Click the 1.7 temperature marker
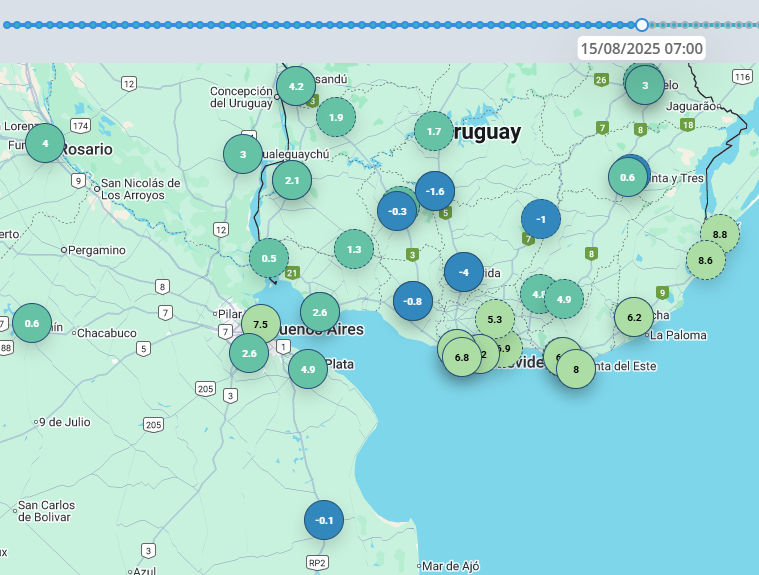This screenshot has height=575, width=759. click(x=434, y=131)
